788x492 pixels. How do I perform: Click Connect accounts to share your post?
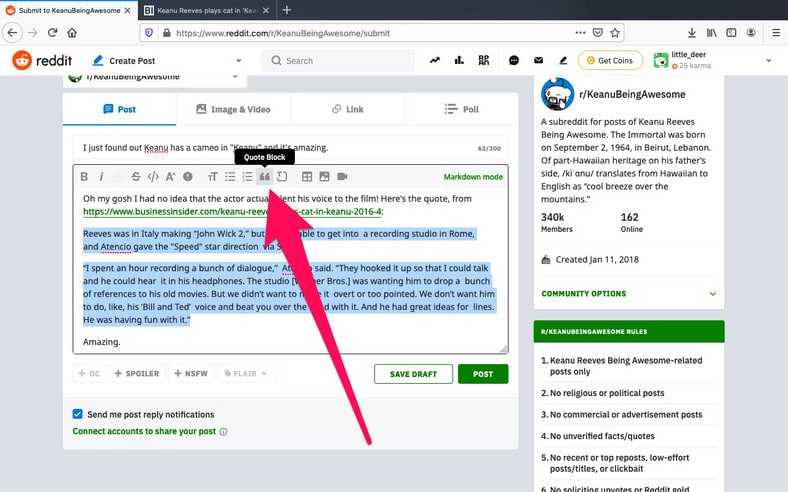click(x=144, y=431)
